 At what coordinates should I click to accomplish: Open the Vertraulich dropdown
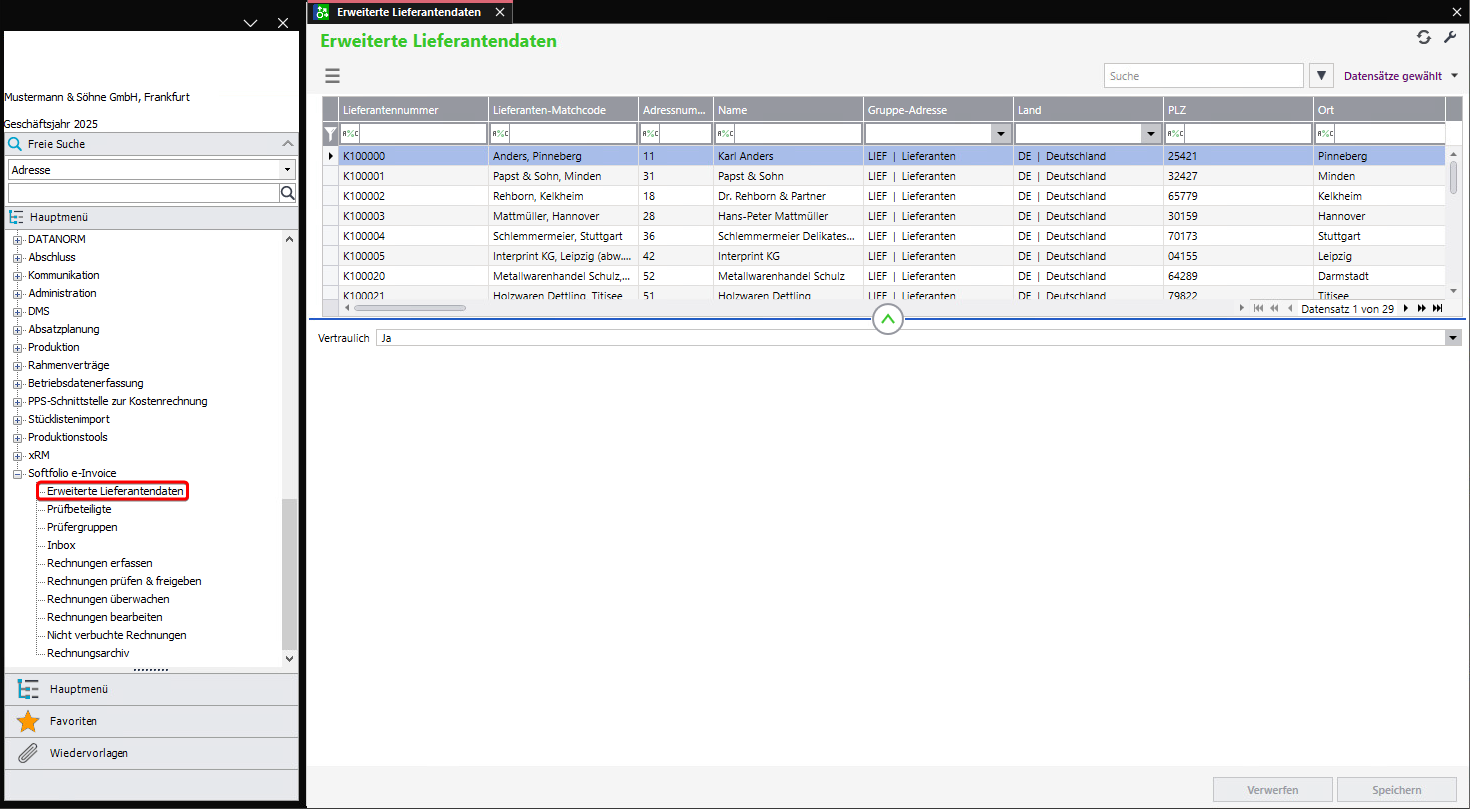point(1453,339)
